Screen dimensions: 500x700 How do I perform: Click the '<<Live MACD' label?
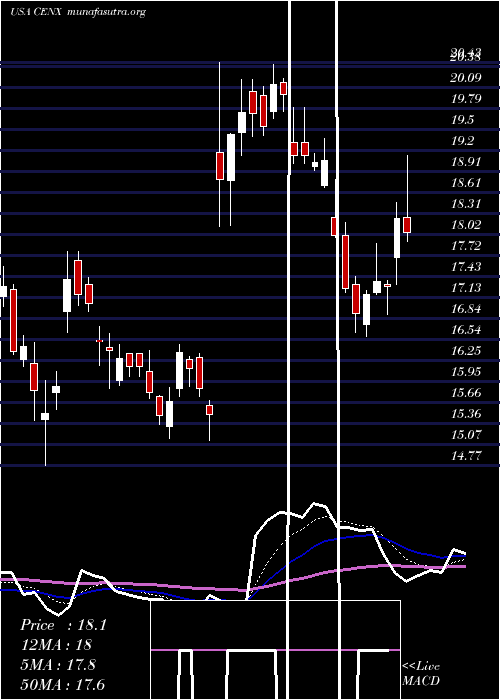pyautogui.click(x=421, y=674)
